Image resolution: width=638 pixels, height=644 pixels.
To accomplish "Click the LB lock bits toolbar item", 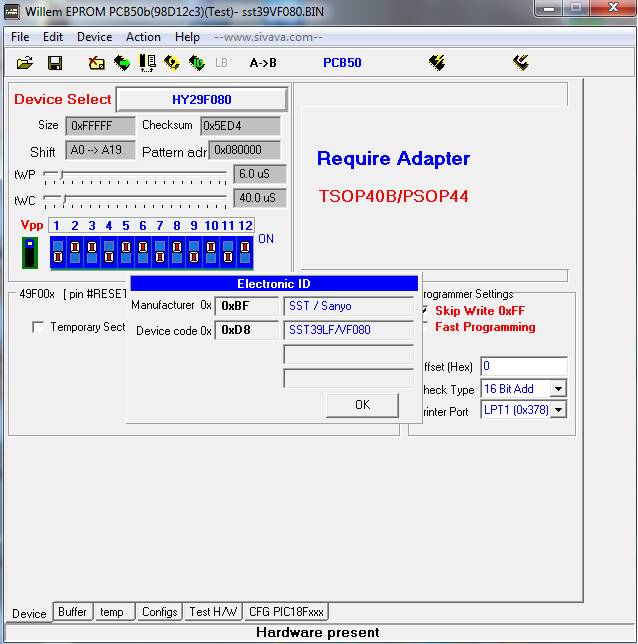I will click(221, 63).
